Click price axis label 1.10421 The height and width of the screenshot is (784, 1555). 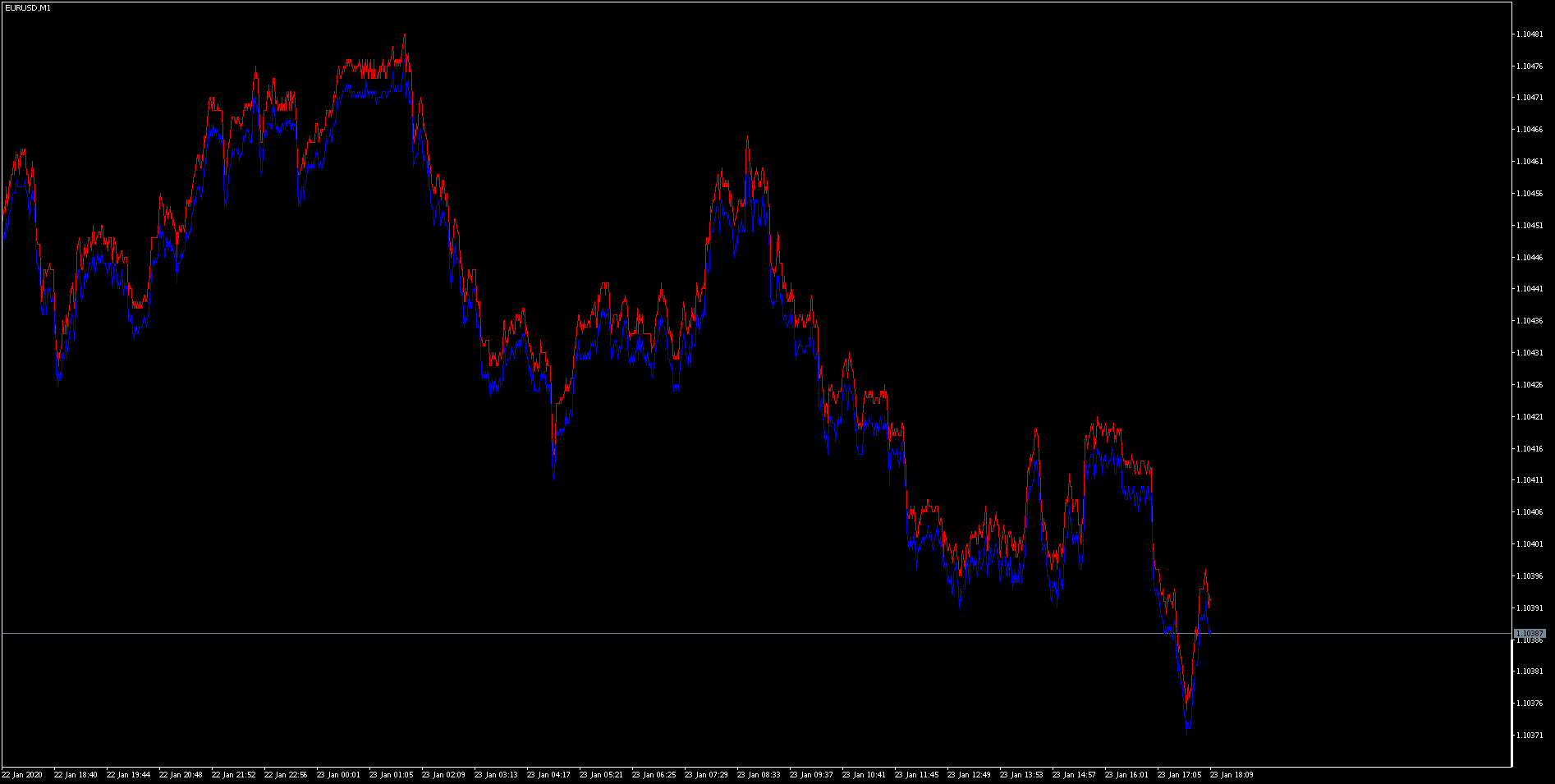[x=1530, y=417]
